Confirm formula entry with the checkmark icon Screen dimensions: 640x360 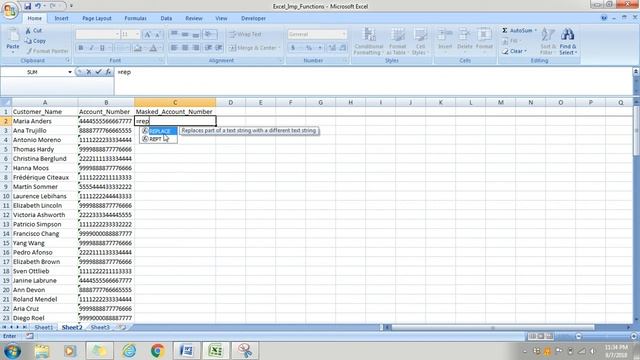(98, 72)
